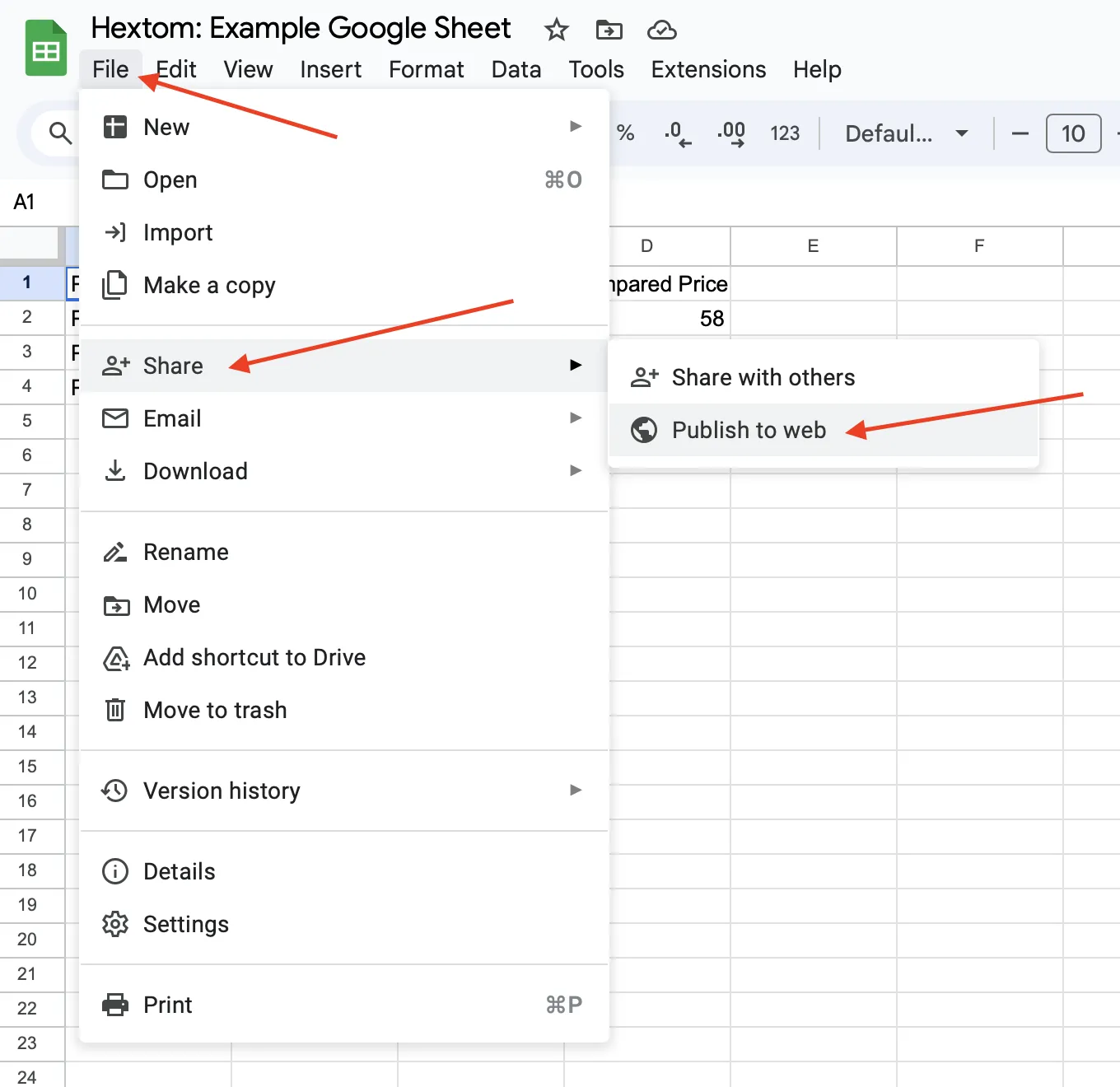Click the Share person-plus icon
This screenshot has width=1120, height=1087.
(116, 366)
